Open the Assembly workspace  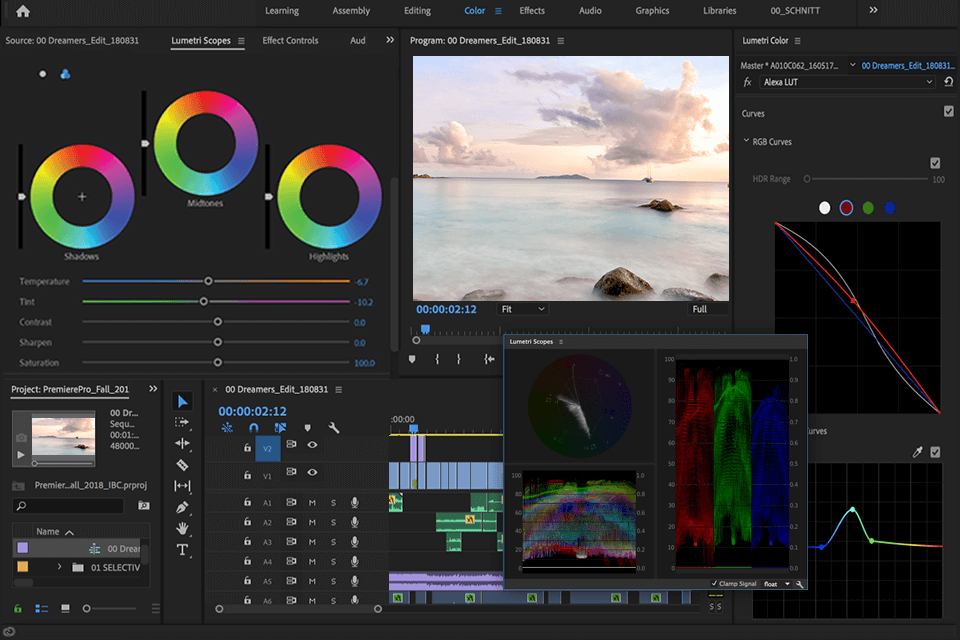(351, 11)
